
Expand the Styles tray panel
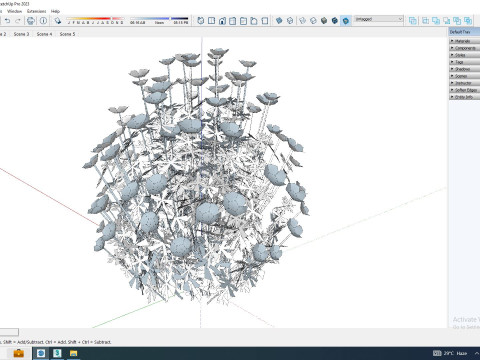465,55
